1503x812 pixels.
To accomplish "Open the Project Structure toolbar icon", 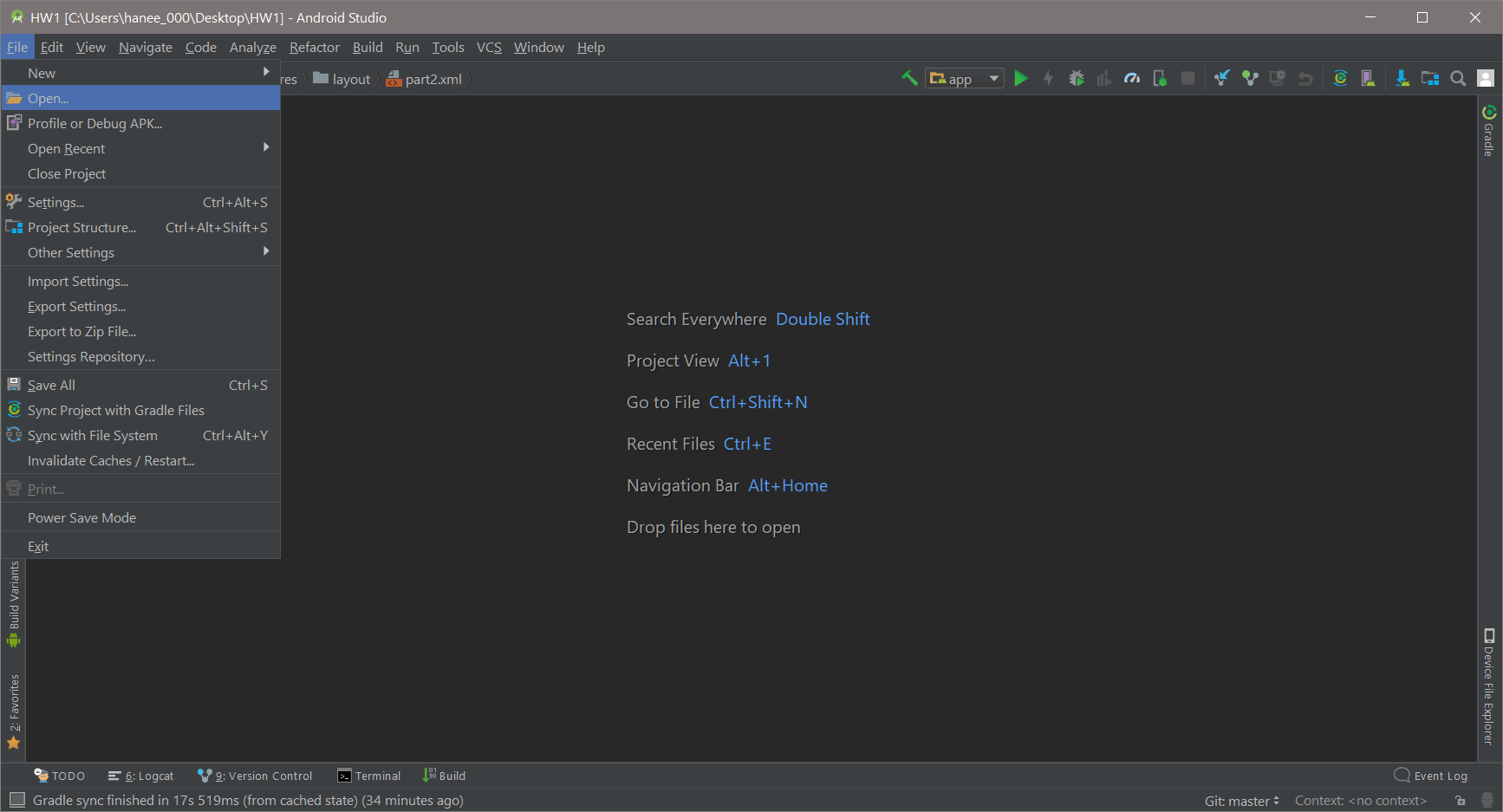I will click(x=1430, y=78).
